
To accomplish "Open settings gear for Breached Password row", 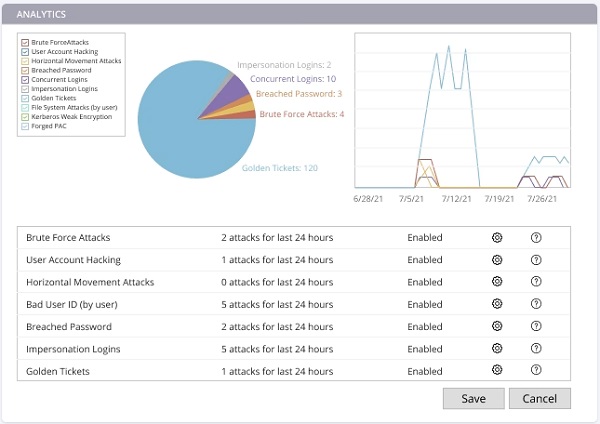I will point(496,326).
